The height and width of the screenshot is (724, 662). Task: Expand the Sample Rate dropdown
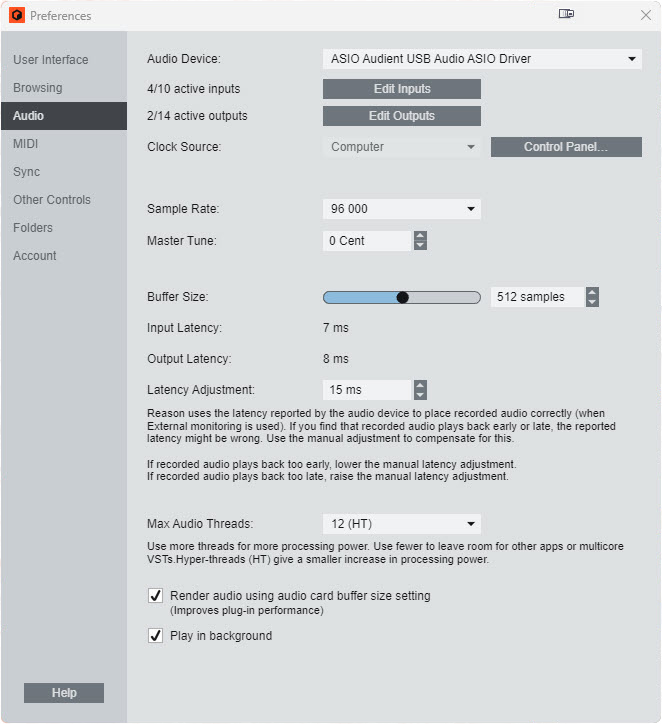point(401,209)
